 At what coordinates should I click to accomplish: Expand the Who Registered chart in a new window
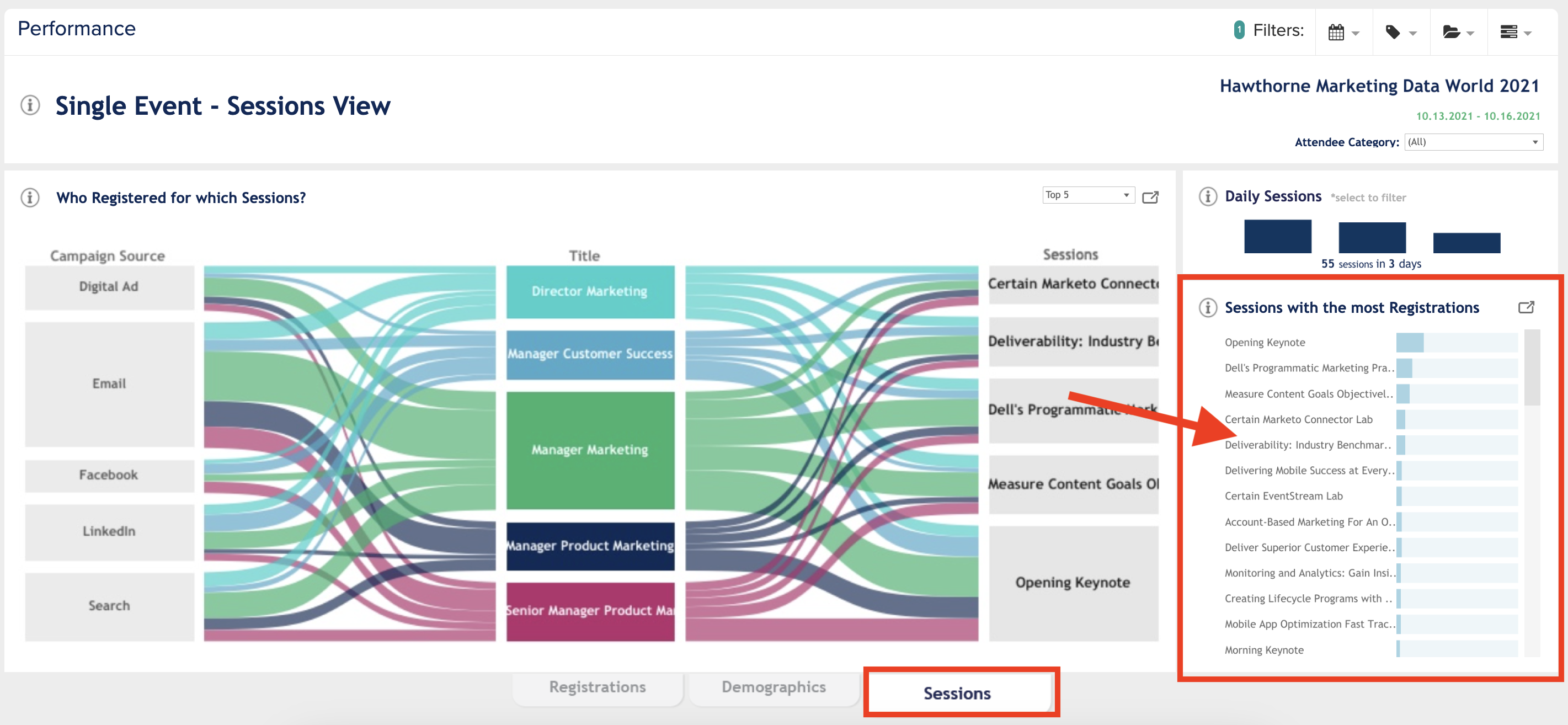pyautogui.click(x=1150, y=197)
